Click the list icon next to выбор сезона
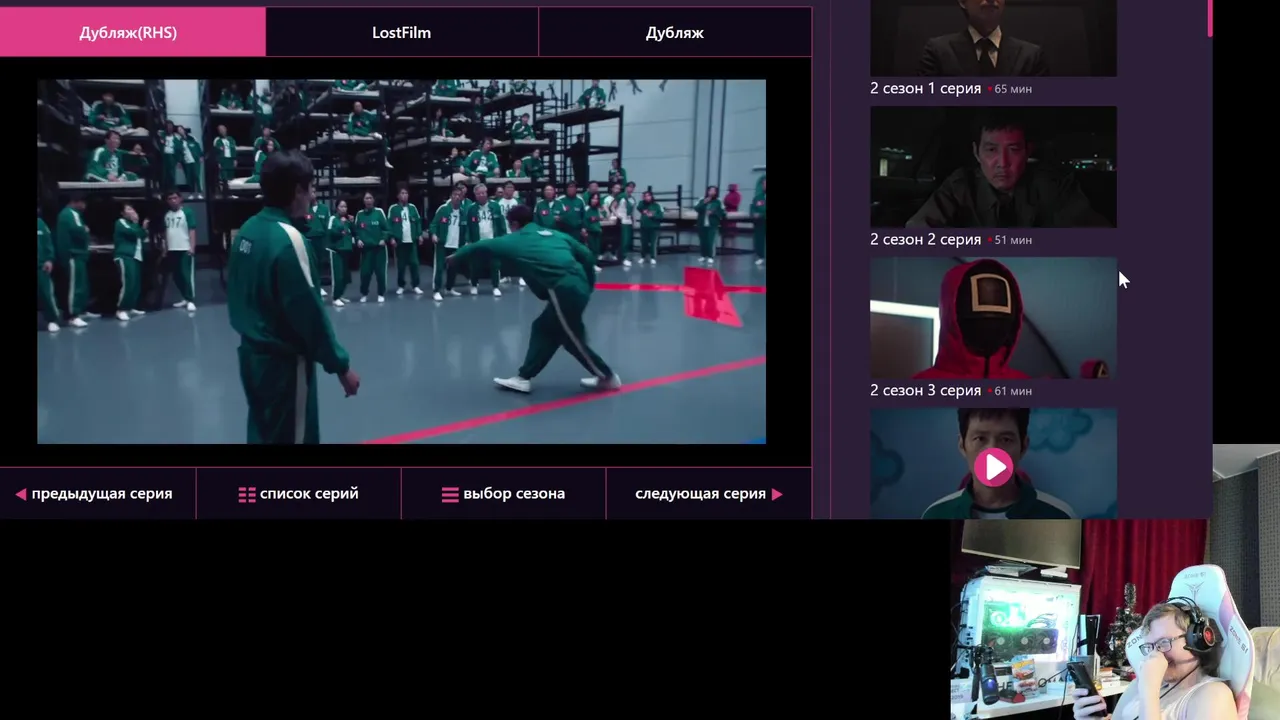 point(450,494)
